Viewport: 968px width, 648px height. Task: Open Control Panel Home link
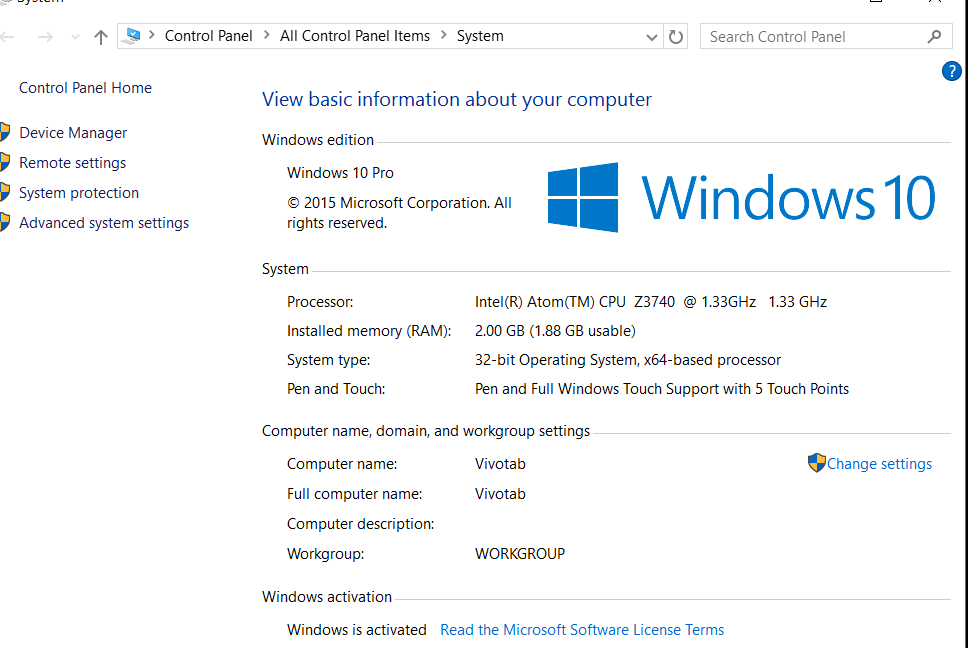pyautogui.click(x=85, y=88)
